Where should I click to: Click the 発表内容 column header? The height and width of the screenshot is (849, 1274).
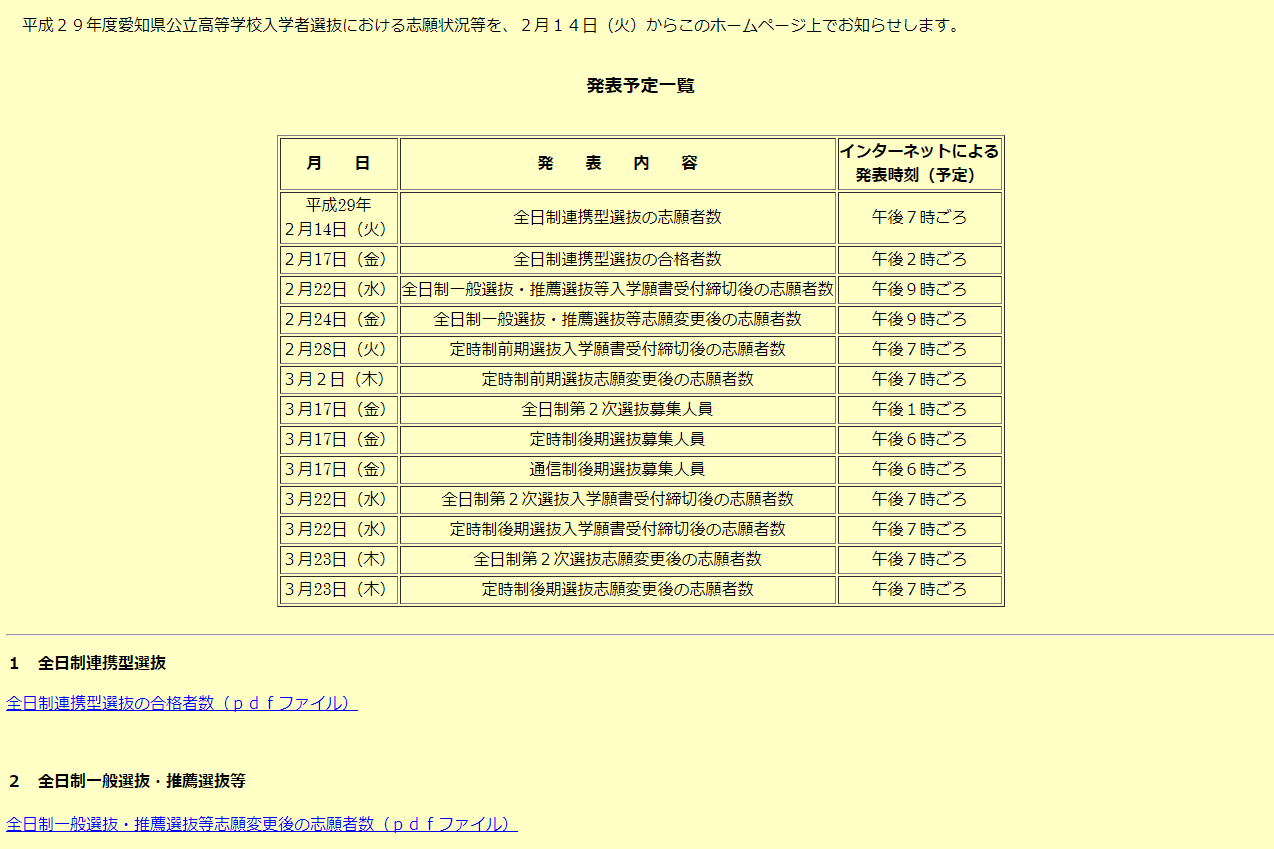(x=617, y=164)
